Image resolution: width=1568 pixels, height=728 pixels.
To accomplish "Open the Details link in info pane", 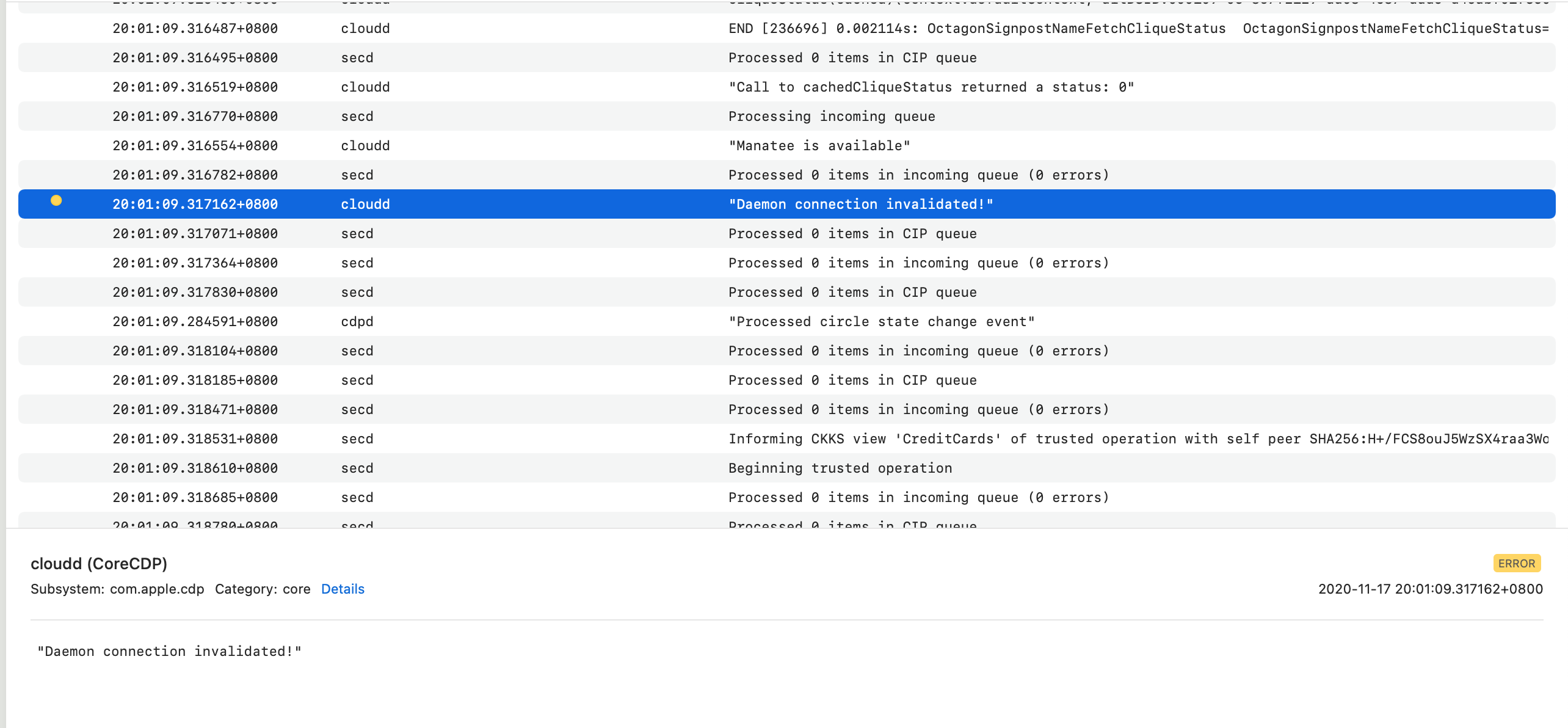I will (x=343, y=589).
